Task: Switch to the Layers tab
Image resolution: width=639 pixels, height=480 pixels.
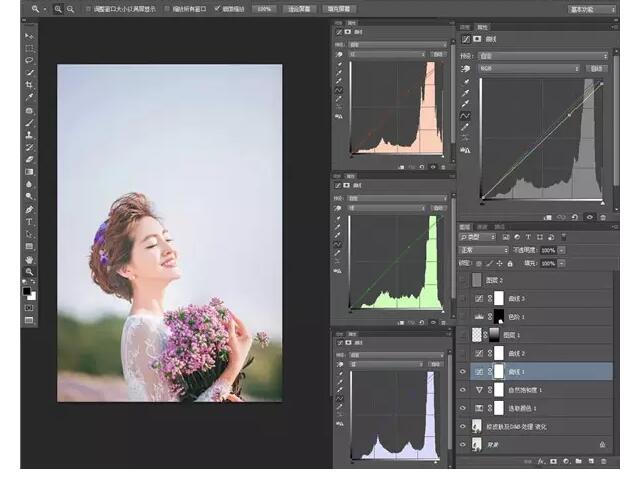Action: tap(465, 226)
